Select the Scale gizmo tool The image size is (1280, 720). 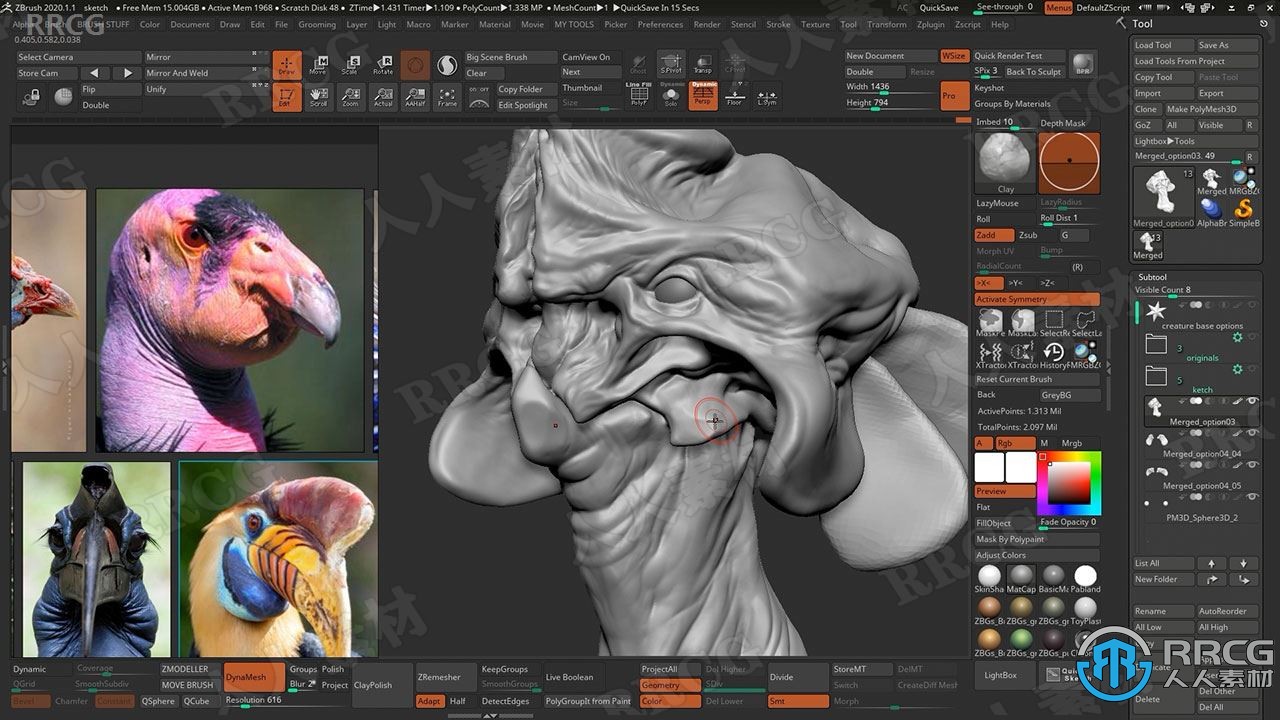[350, 65]
